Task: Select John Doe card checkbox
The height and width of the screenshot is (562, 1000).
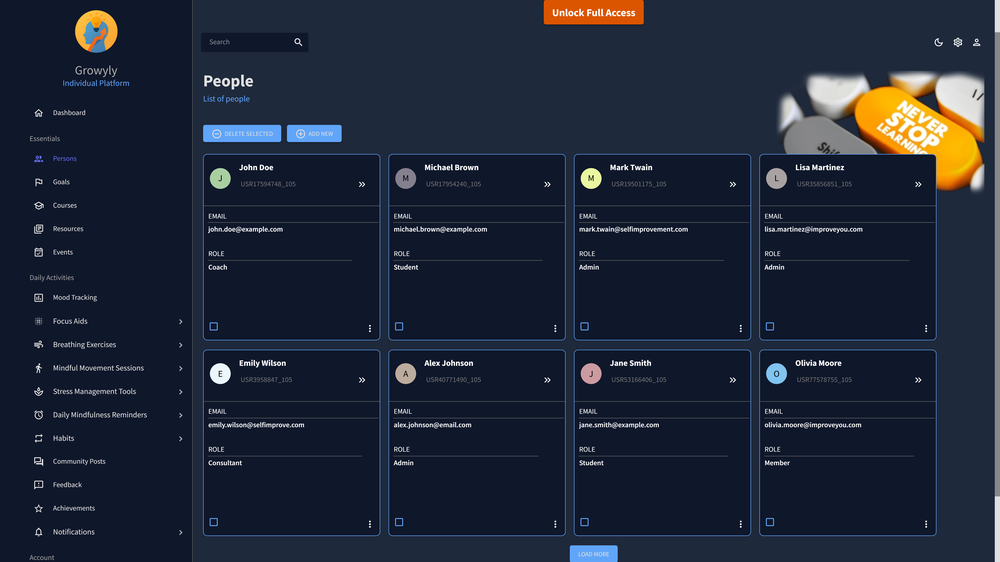Action: click(x=214, y=327)
